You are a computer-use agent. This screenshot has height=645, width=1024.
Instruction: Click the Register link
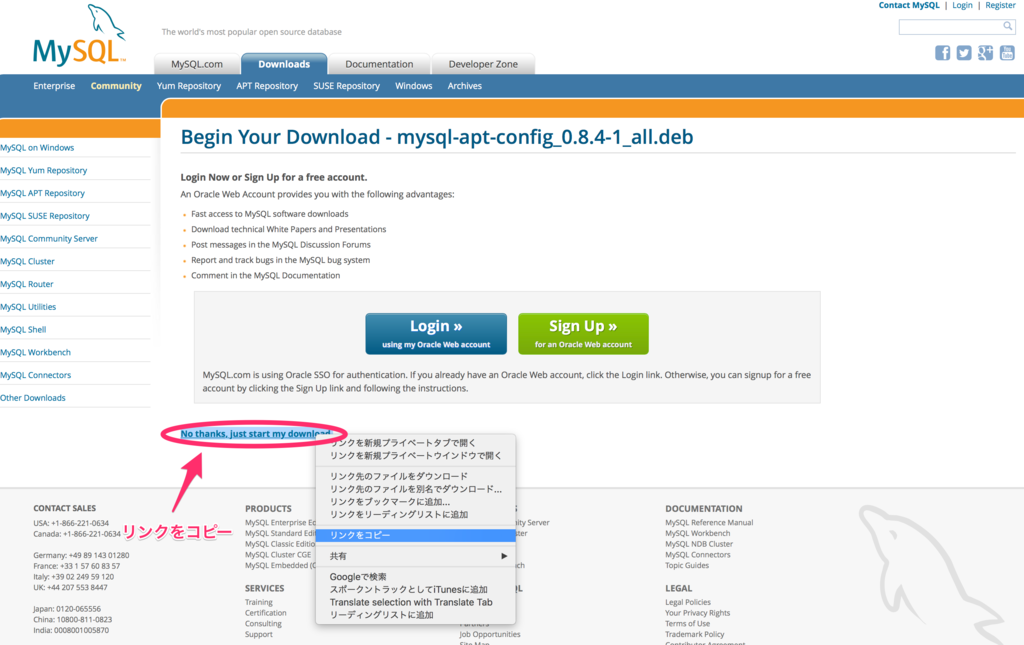[x=1000, y=5]
